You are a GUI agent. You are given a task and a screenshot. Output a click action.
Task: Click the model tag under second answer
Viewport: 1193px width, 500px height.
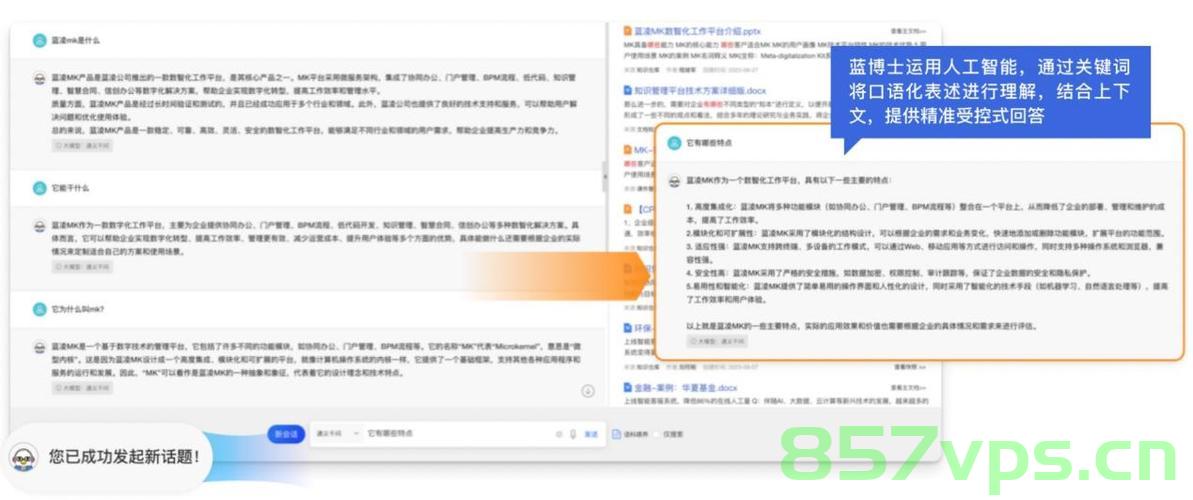[x=83, y=266]
